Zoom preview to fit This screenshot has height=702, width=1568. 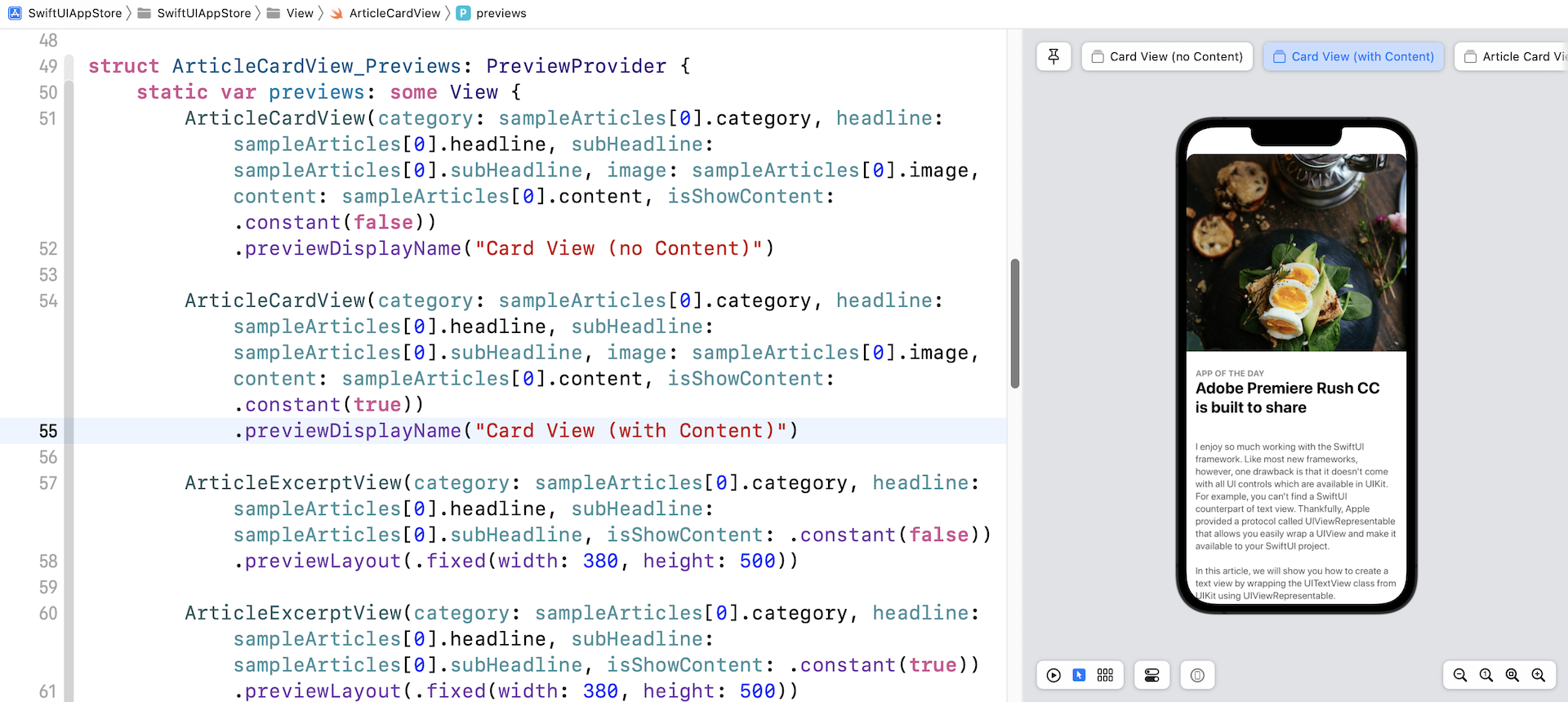click(x=1512, y=675)
